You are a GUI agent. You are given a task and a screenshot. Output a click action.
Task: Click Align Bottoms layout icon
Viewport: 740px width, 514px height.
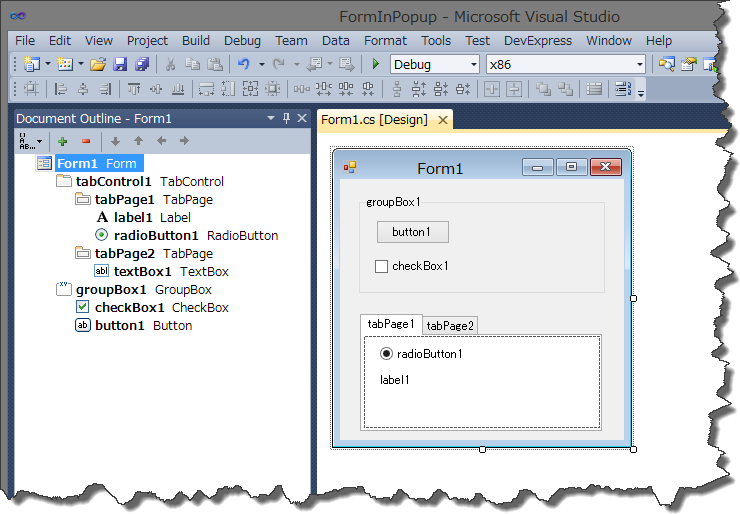pyautogui.click(x=178, y=89)
